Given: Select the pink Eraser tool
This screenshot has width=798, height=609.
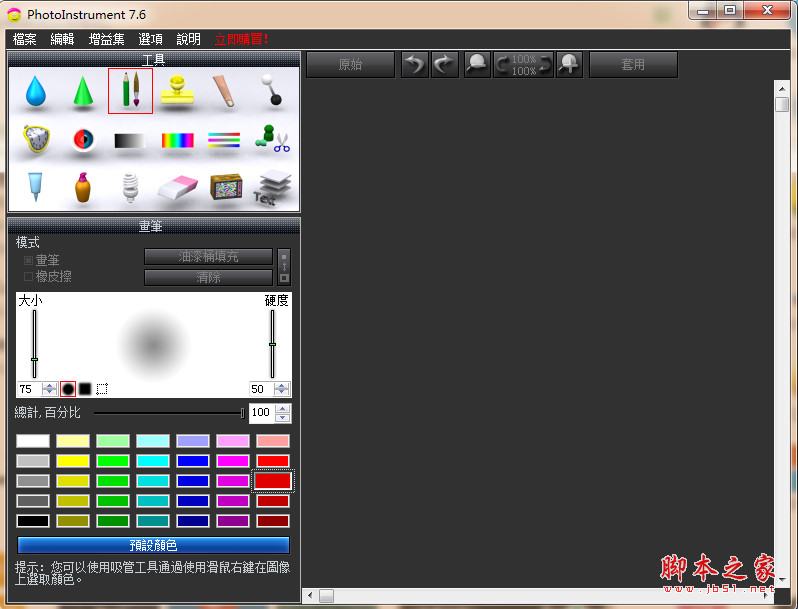Looking at the screenshot, I should pyautogui.click(x=178, y=188).
